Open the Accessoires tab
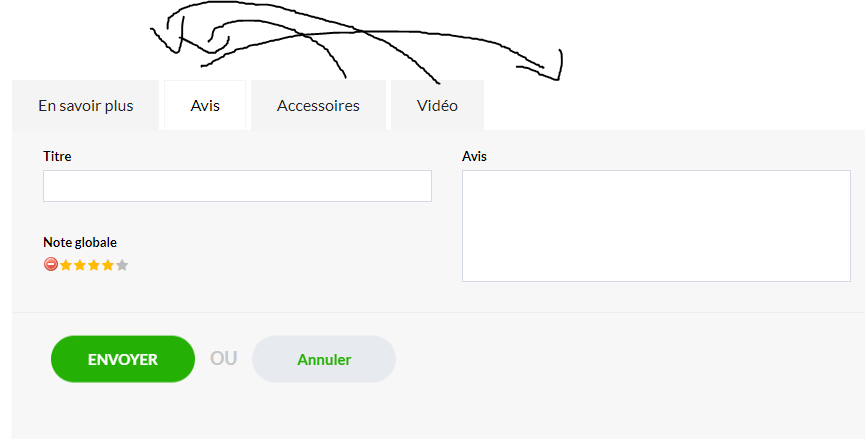Image resolution: width=865 pixels, height=439 pixels. [318, 105]
